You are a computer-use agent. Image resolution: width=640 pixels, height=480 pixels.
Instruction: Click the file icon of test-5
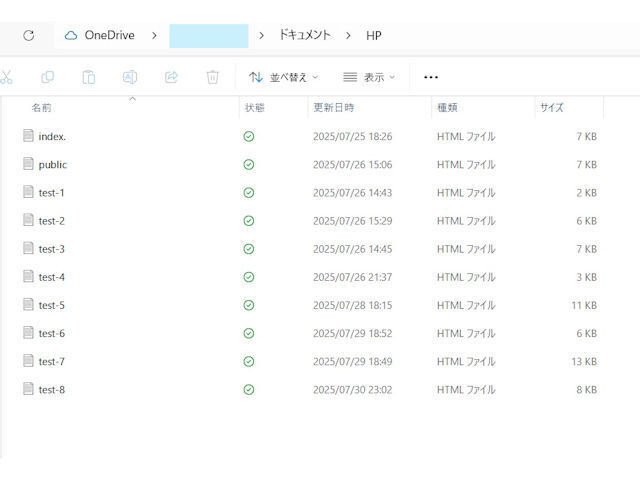[x=28, y=305]
